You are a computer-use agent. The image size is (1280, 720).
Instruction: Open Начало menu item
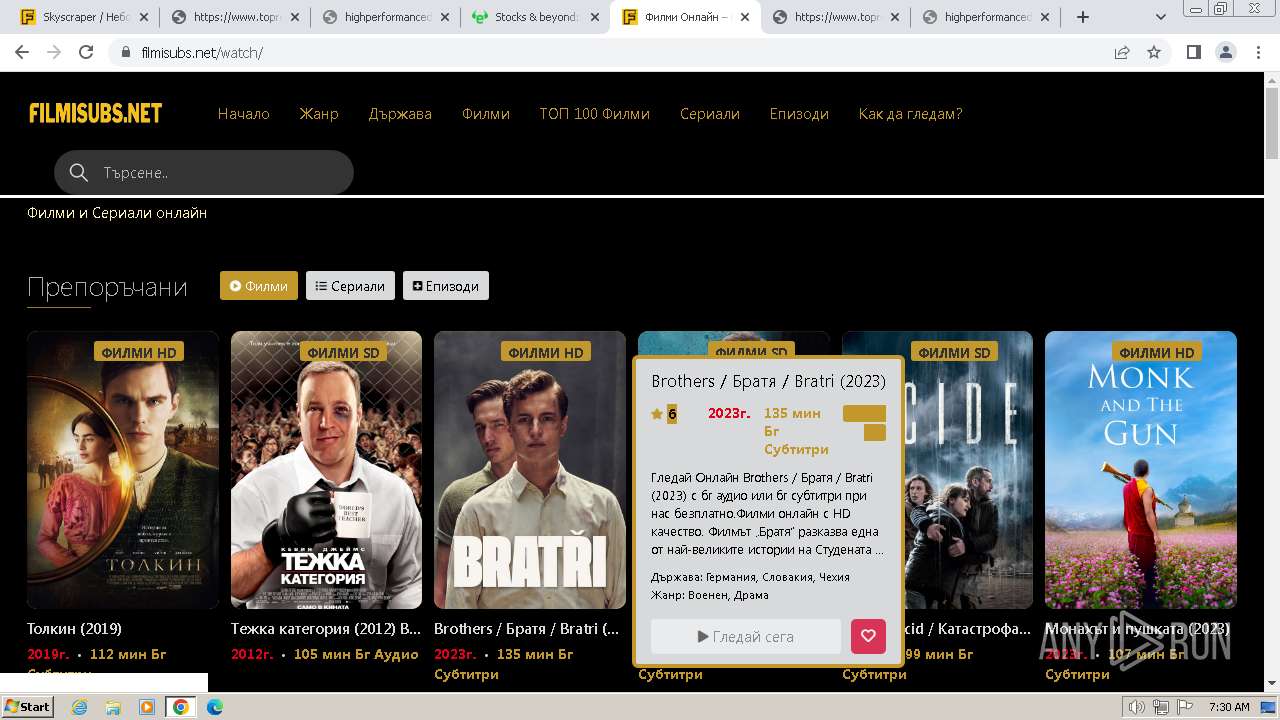point(244,114)
